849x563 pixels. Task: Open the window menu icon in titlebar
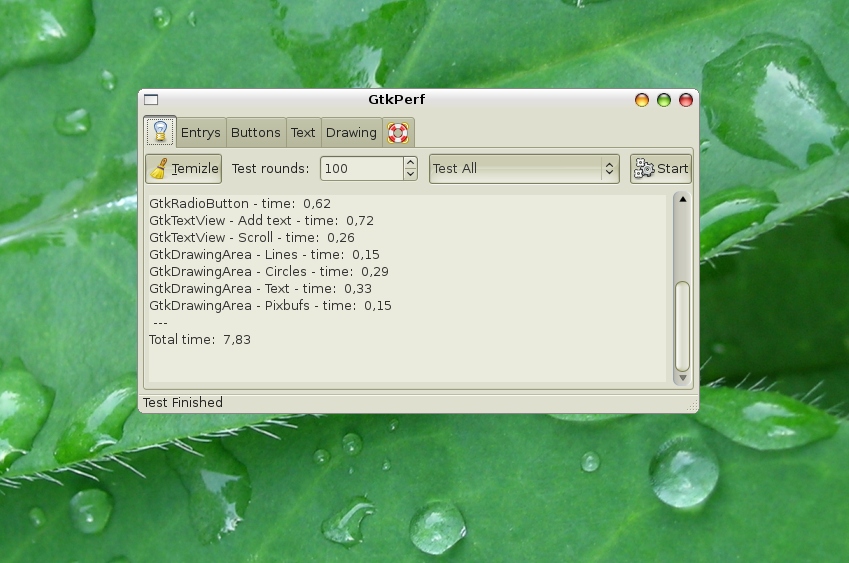click(x=151, y=100)
